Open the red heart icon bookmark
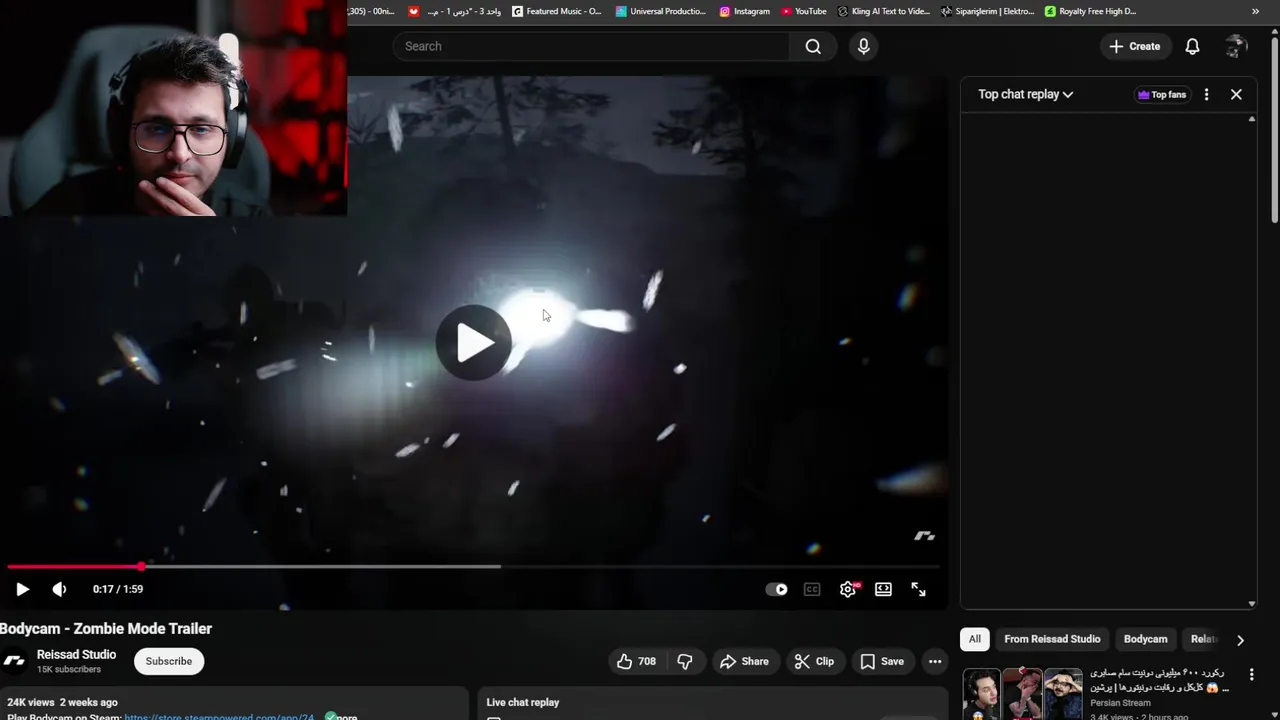 pyautogui.click(x=414, y=11)
